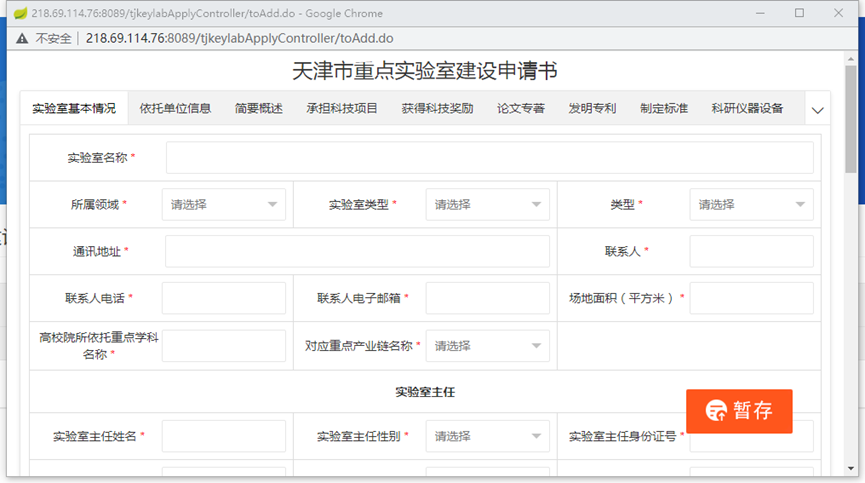Switch to the 承担科技项目 tab
This screenshot has width=865, height=483.
click(x=342, y=109)
